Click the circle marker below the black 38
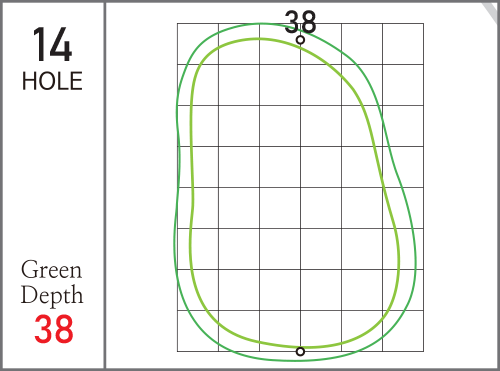The image size is (500, 371). tap(300, 40)
